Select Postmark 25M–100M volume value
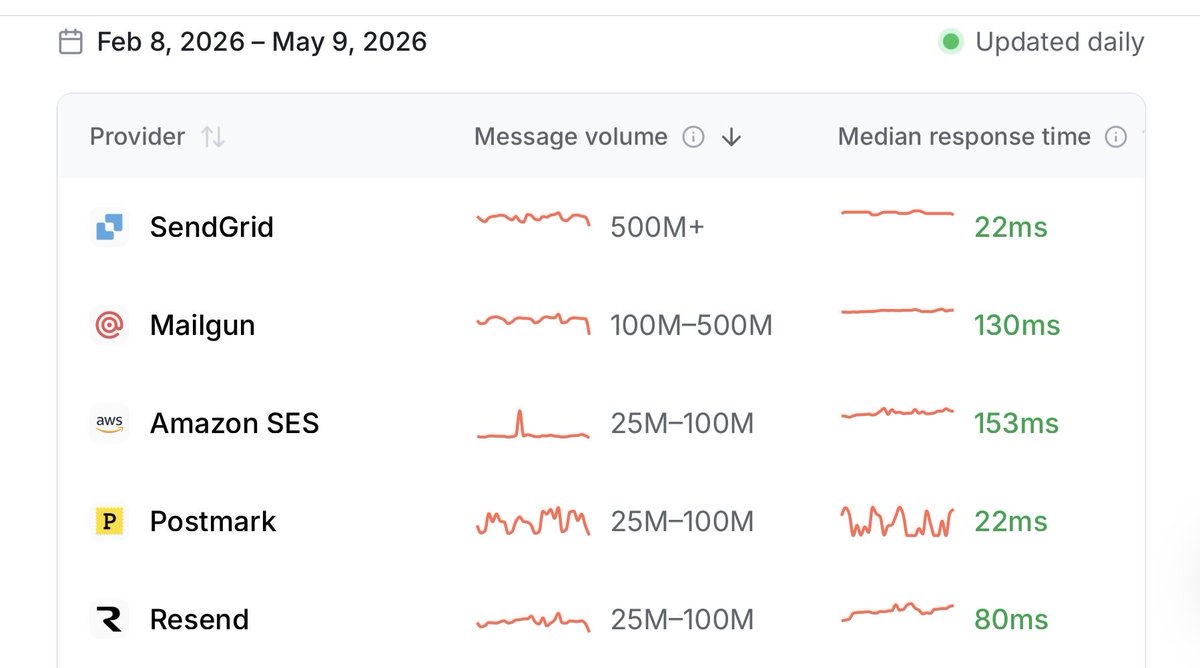1200x668 pixels. pos(682,521)
